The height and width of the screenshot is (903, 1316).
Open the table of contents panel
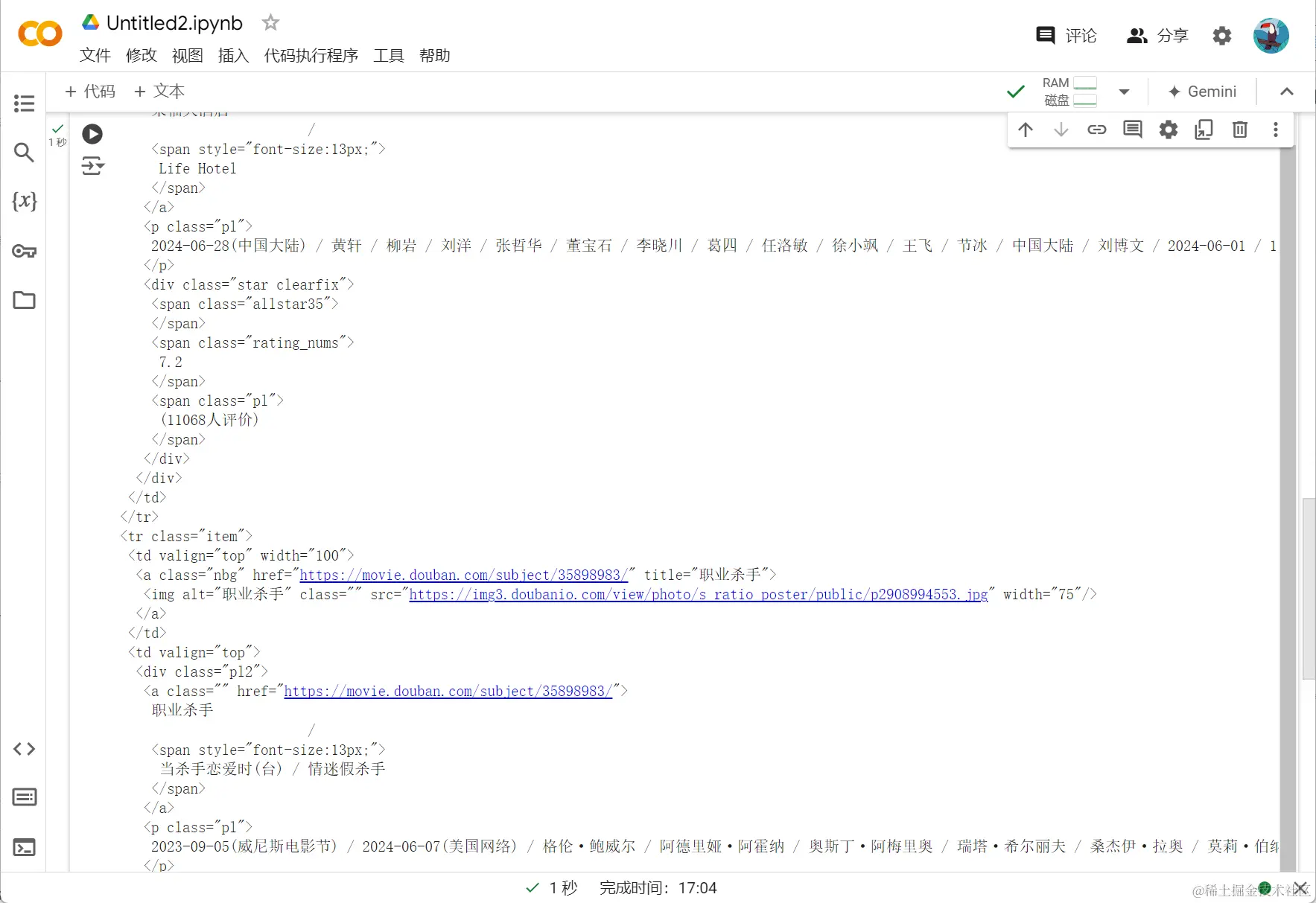(x=24, y=103)
